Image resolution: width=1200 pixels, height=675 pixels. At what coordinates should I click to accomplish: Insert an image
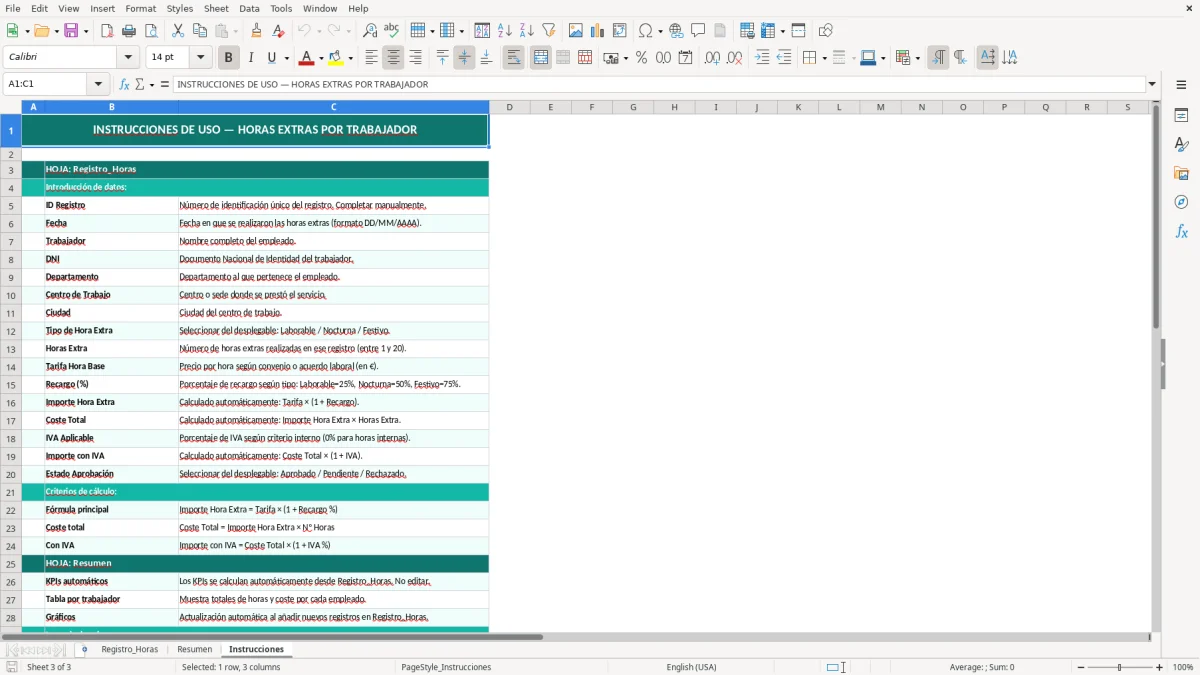(x=576, y=31)
